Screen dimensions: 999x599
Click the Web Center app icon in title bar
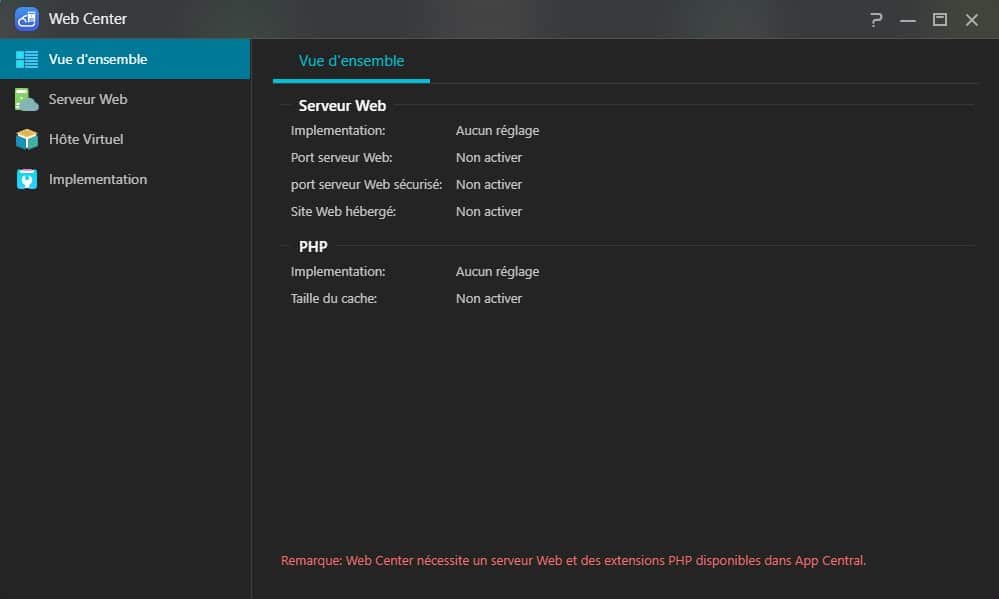(27, 19)
